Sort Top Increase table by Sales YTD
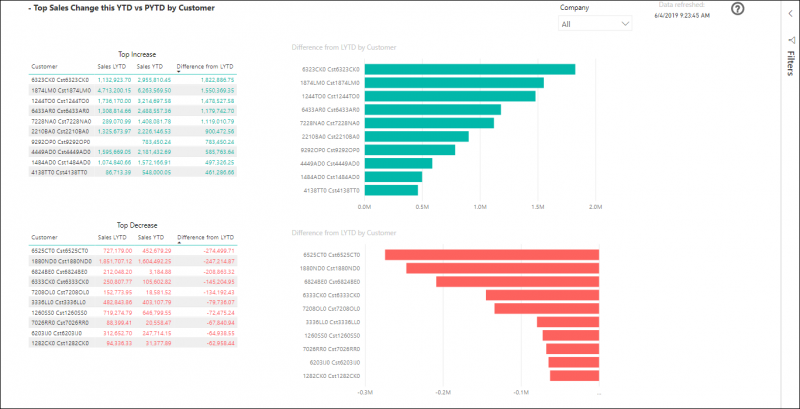This screenshot has width=800, height=409. tap(151, 66)
